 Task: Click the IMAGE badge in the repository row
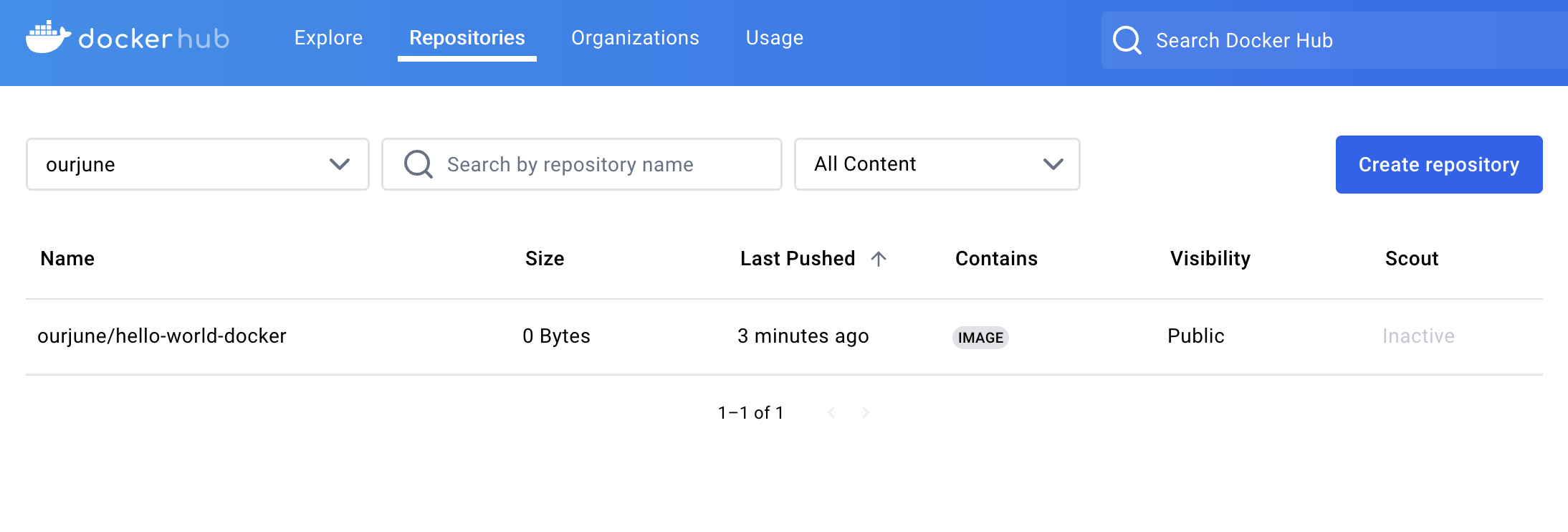pos(980,338)
